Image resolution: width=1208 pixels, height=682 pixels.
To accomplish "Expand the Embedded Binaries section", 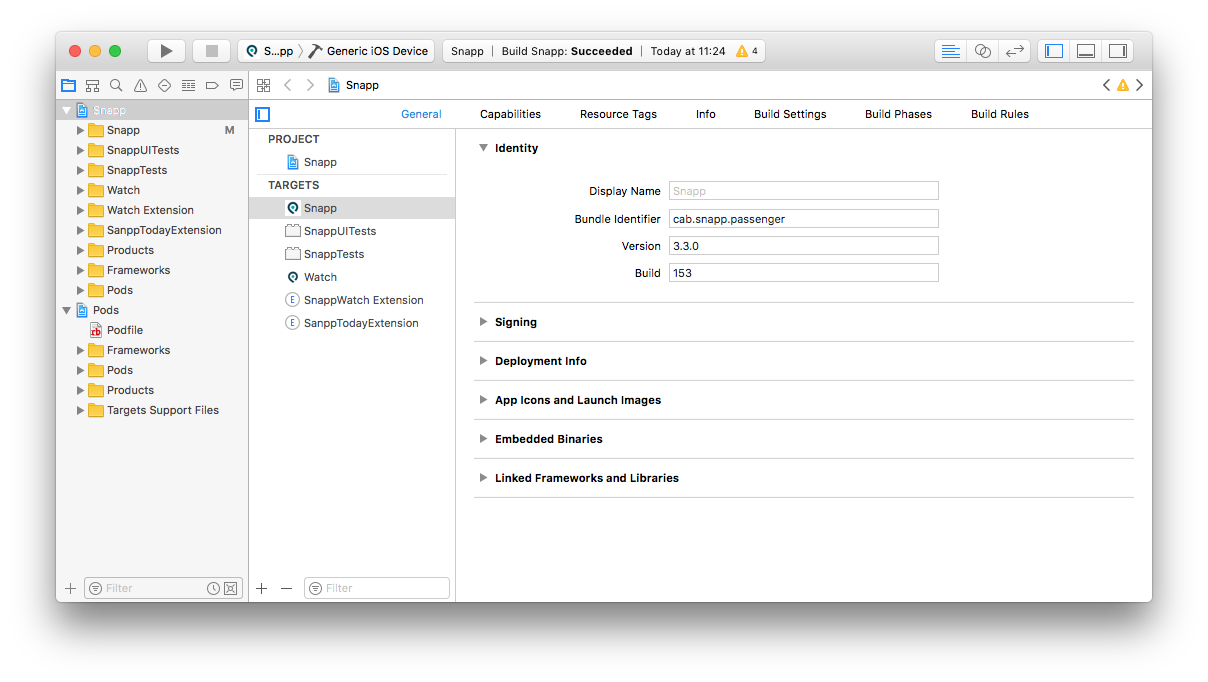I will tap(484, 439).
